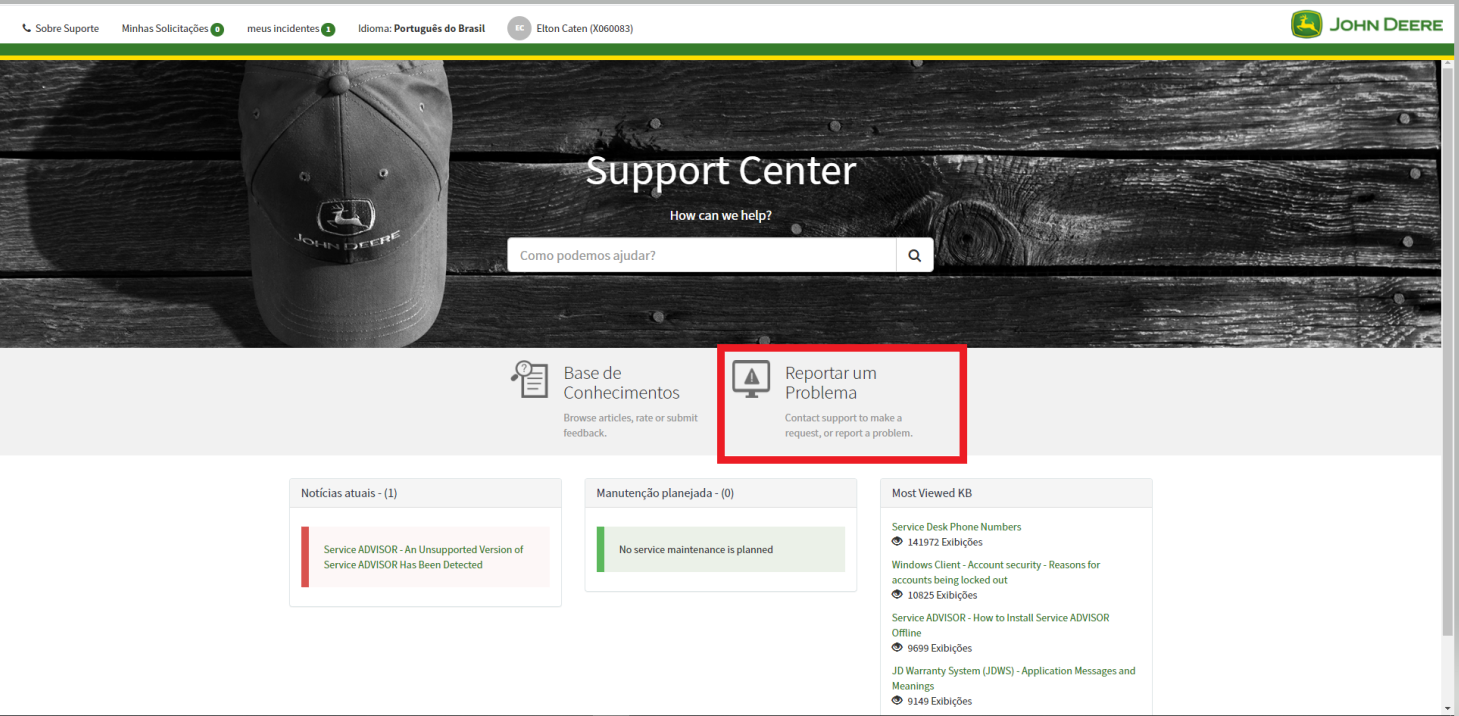Focus the Como podemos ajudar? search box
The width and height of the screenshot is (1459, 716).
pos(701,255)
